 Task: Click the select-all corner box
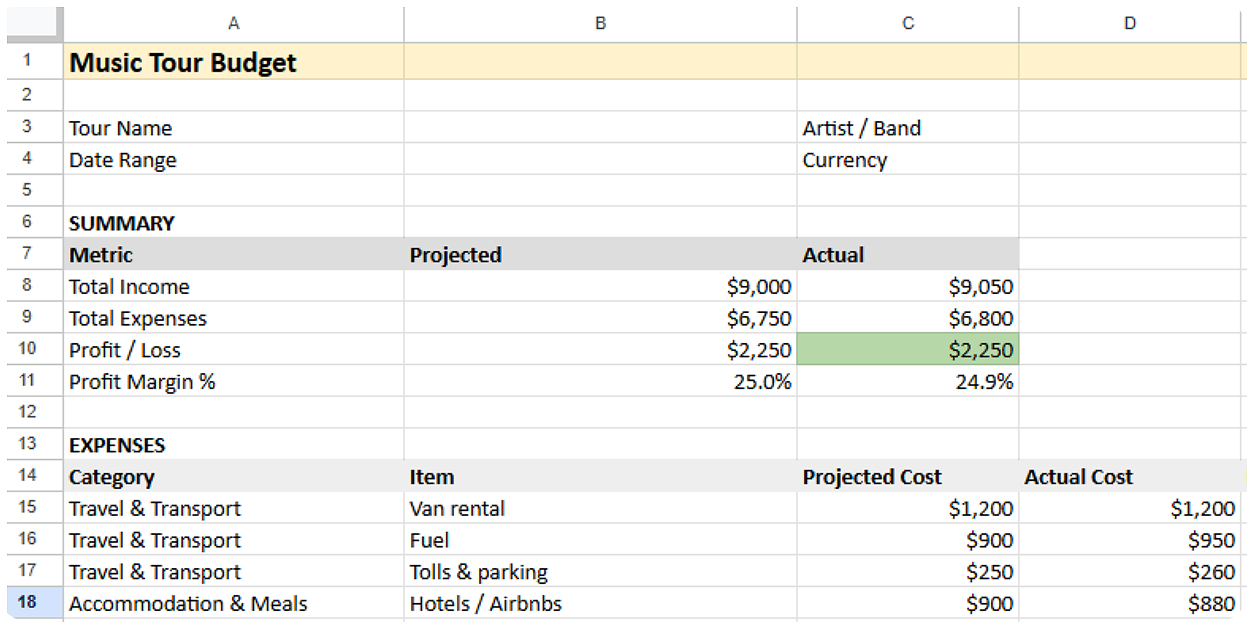pos(34,23)
